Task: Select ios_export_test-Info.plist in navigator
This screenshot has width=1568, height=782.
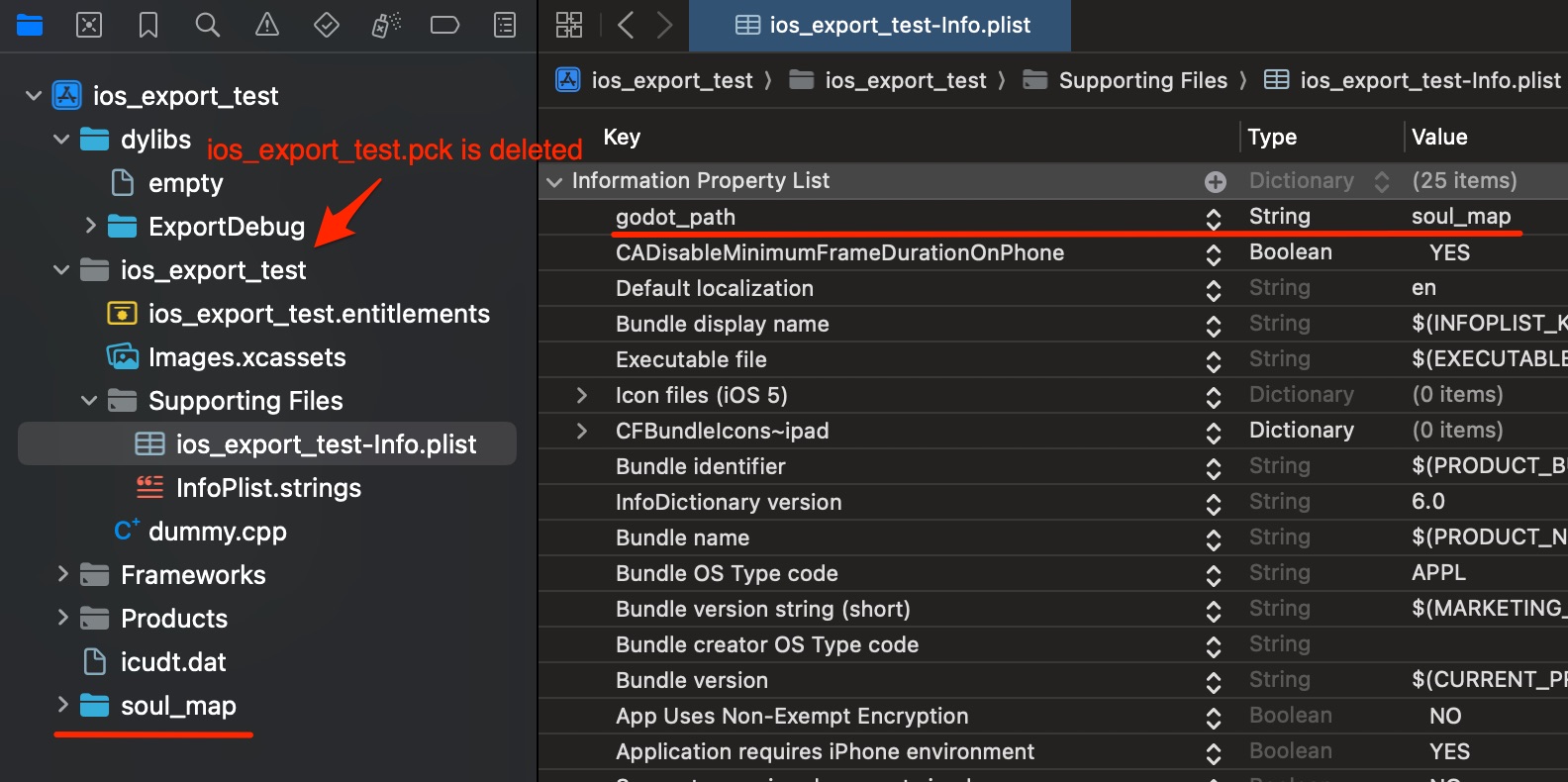Action: pos(267,443)
